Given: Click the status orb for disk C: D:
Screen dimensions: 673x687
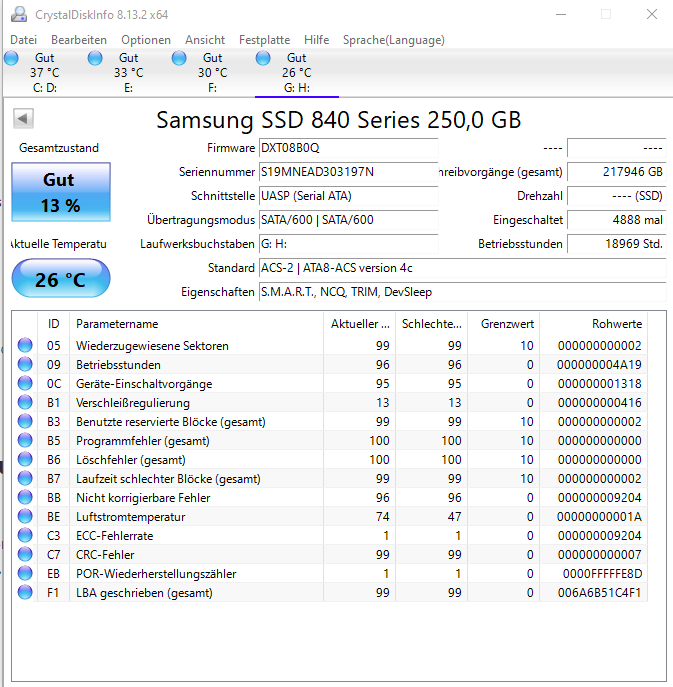Looking at the screenshot, I should (x=11, y=58).
